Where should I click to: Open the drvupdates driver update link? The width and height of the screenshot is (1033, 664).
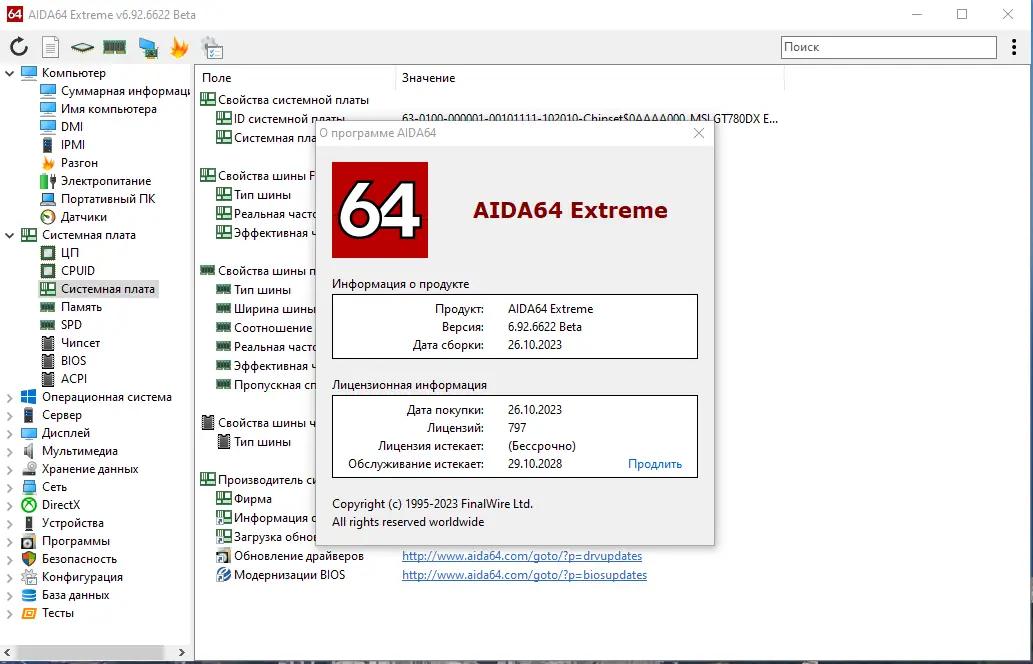[522, 555]
